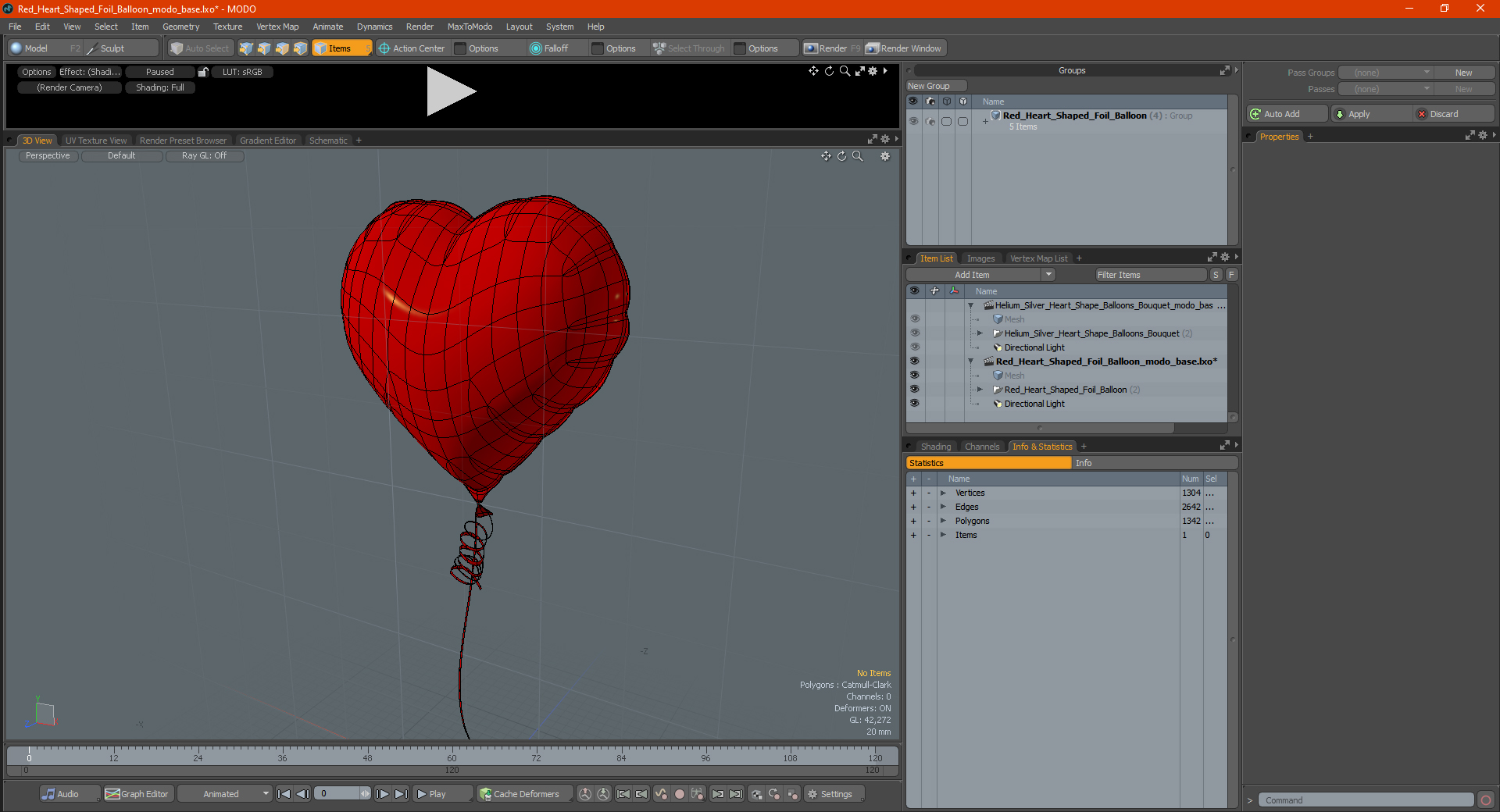The height and width of the screenshot is (812, 1500).
Task: Toggle visibility of Red_Heart group in Groups
Action: [913, 121]
